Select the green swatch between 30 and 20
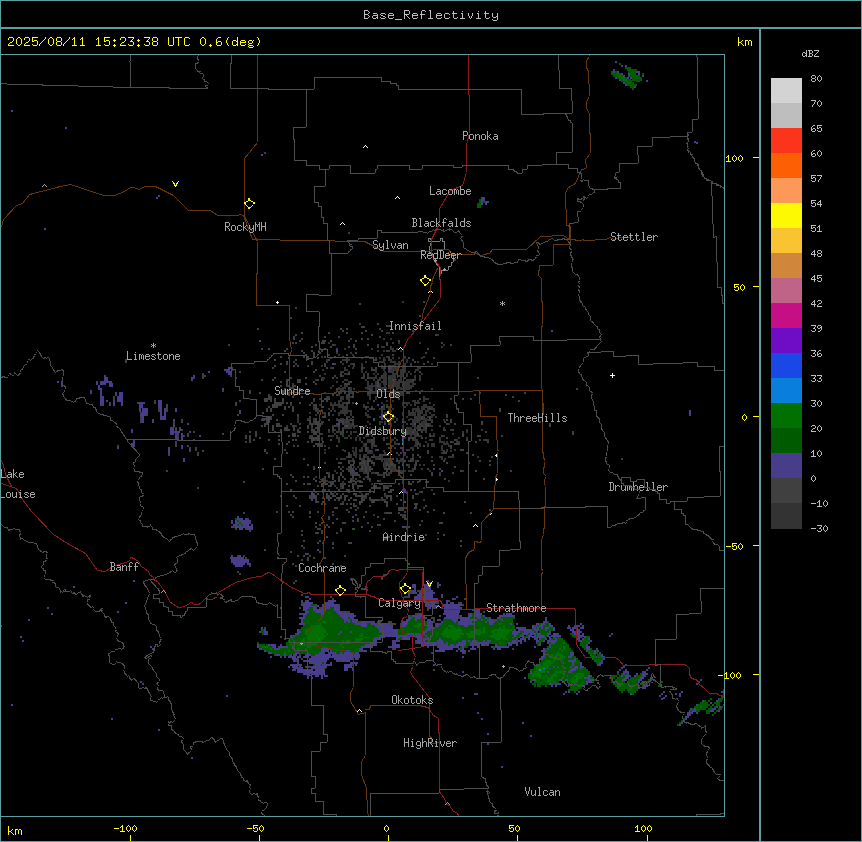This screenshot has width=862, height=842. click(786, 416)
